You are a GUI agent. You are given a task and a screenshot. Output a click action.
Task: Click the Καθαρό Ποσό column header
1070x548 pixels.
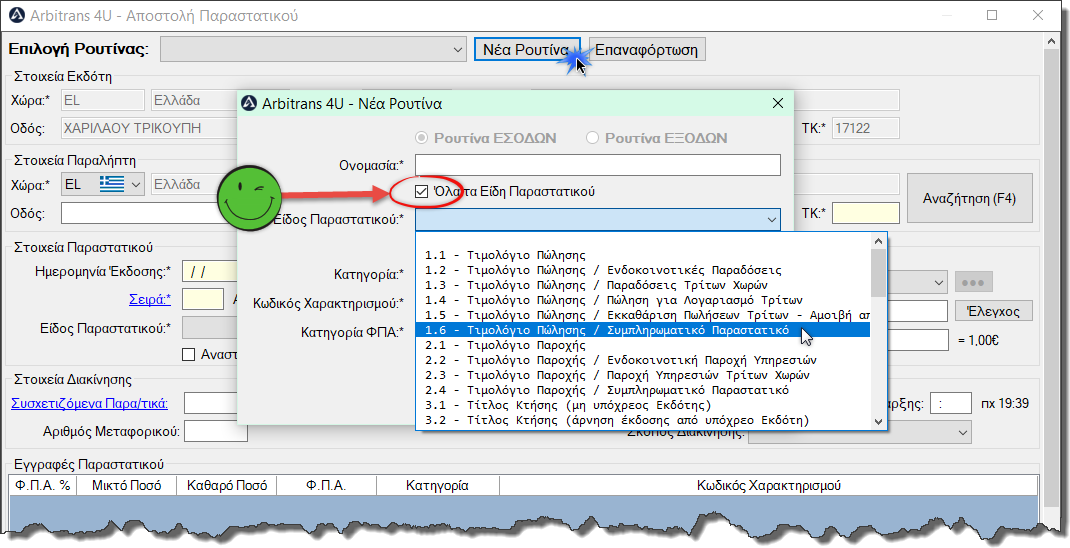coord(227,486)
